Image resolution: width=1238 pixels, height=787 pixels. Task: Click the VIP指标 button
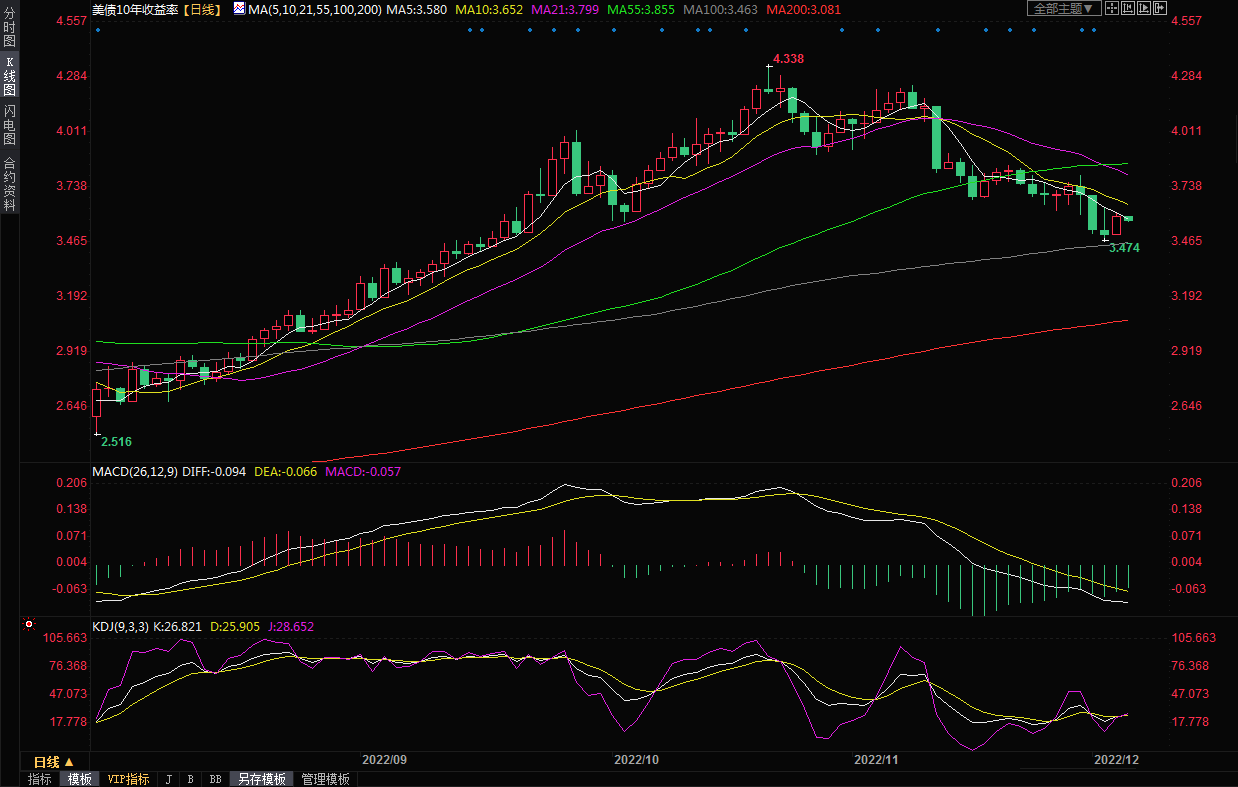click(128, 779)
